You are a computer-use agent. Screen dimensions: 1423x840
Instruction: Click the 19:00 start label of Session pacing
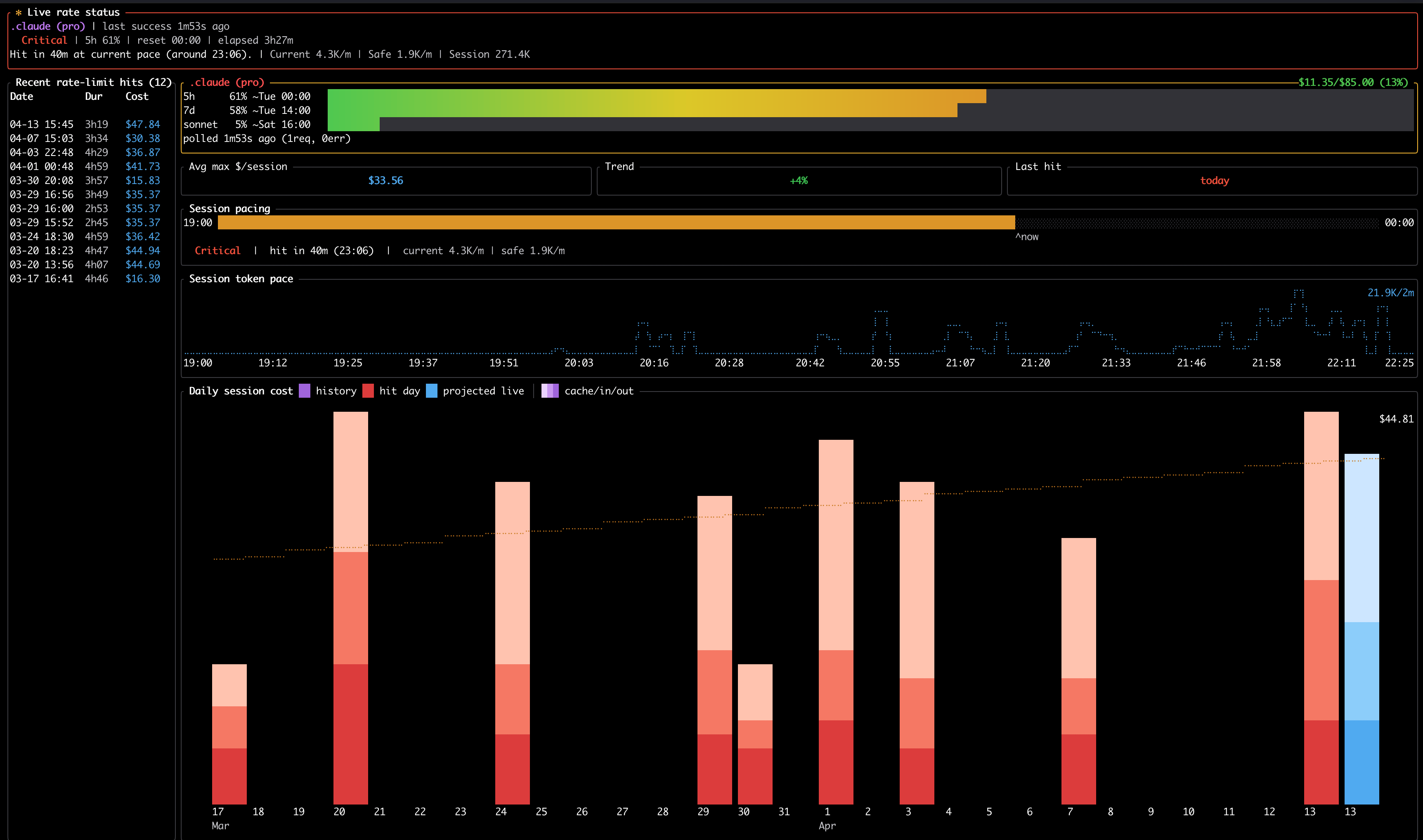tap(198, 222)
